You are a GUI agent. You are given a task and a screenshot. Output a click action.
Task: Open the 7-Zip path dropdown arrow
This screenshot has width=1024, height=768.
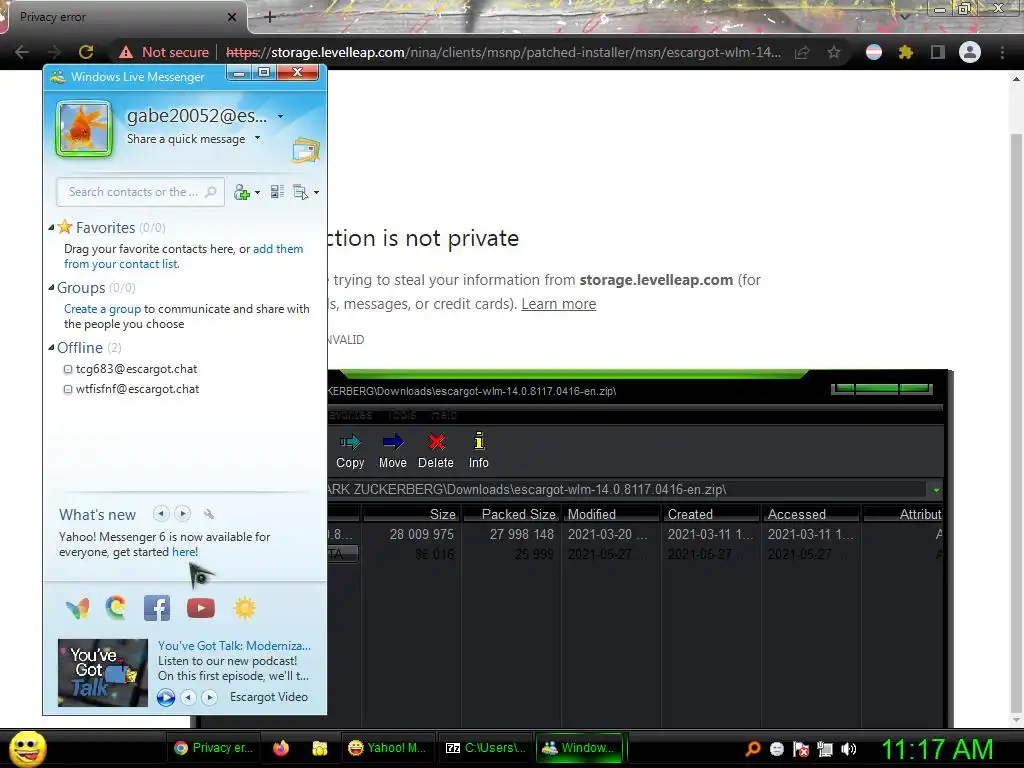936,490
